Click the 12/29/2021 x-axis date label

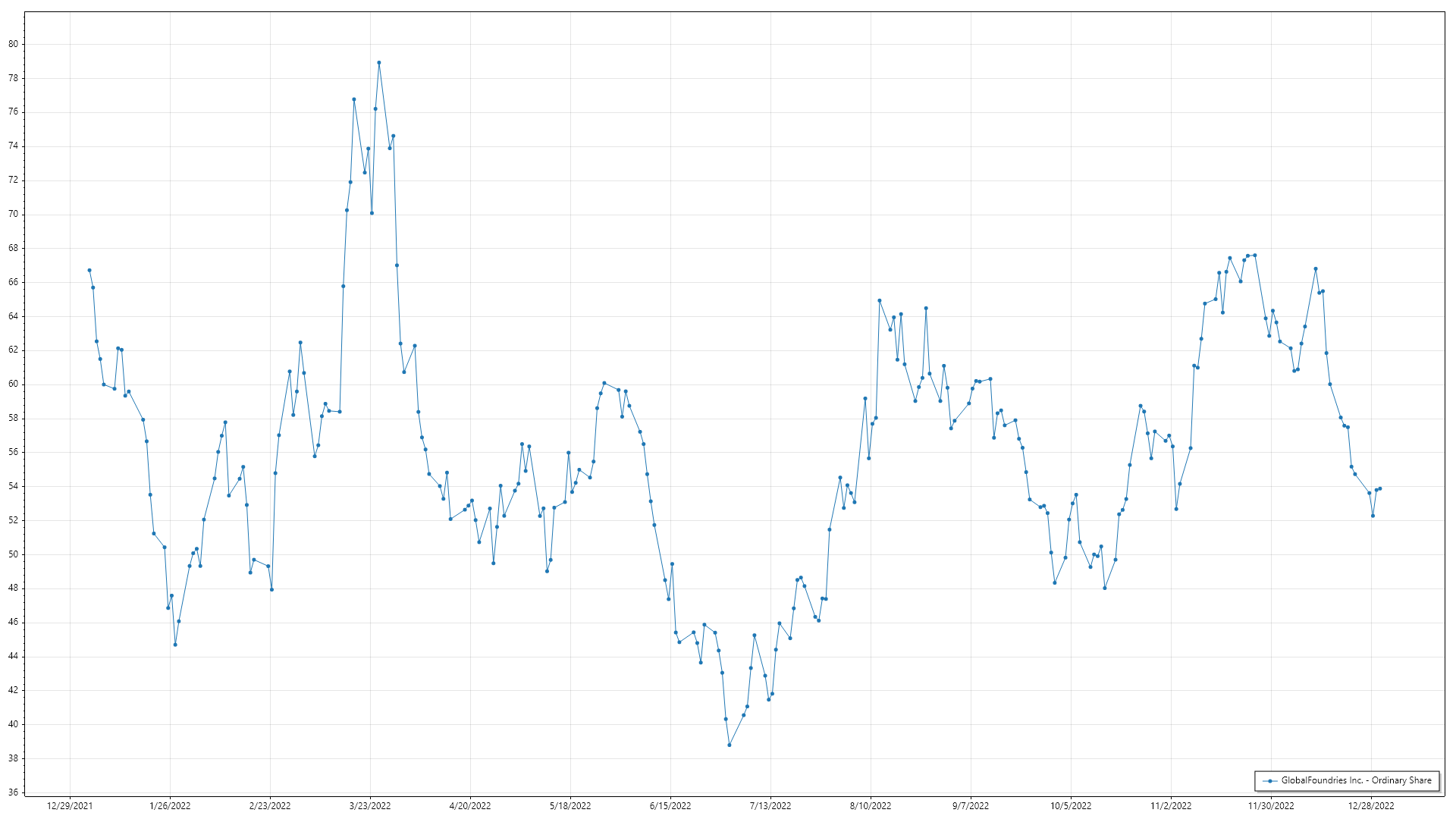[x=70, y=806]
